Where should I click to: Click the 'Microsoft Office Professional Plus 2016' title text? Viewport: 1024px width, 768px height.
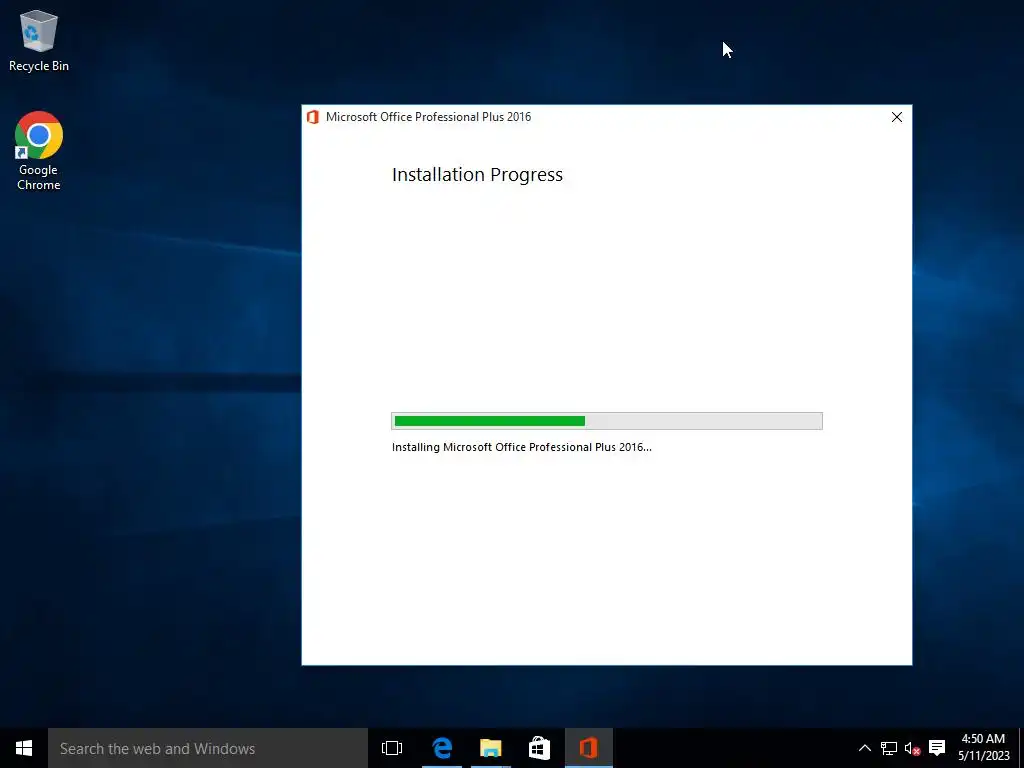pyautogui.click(x=428, y=117)
